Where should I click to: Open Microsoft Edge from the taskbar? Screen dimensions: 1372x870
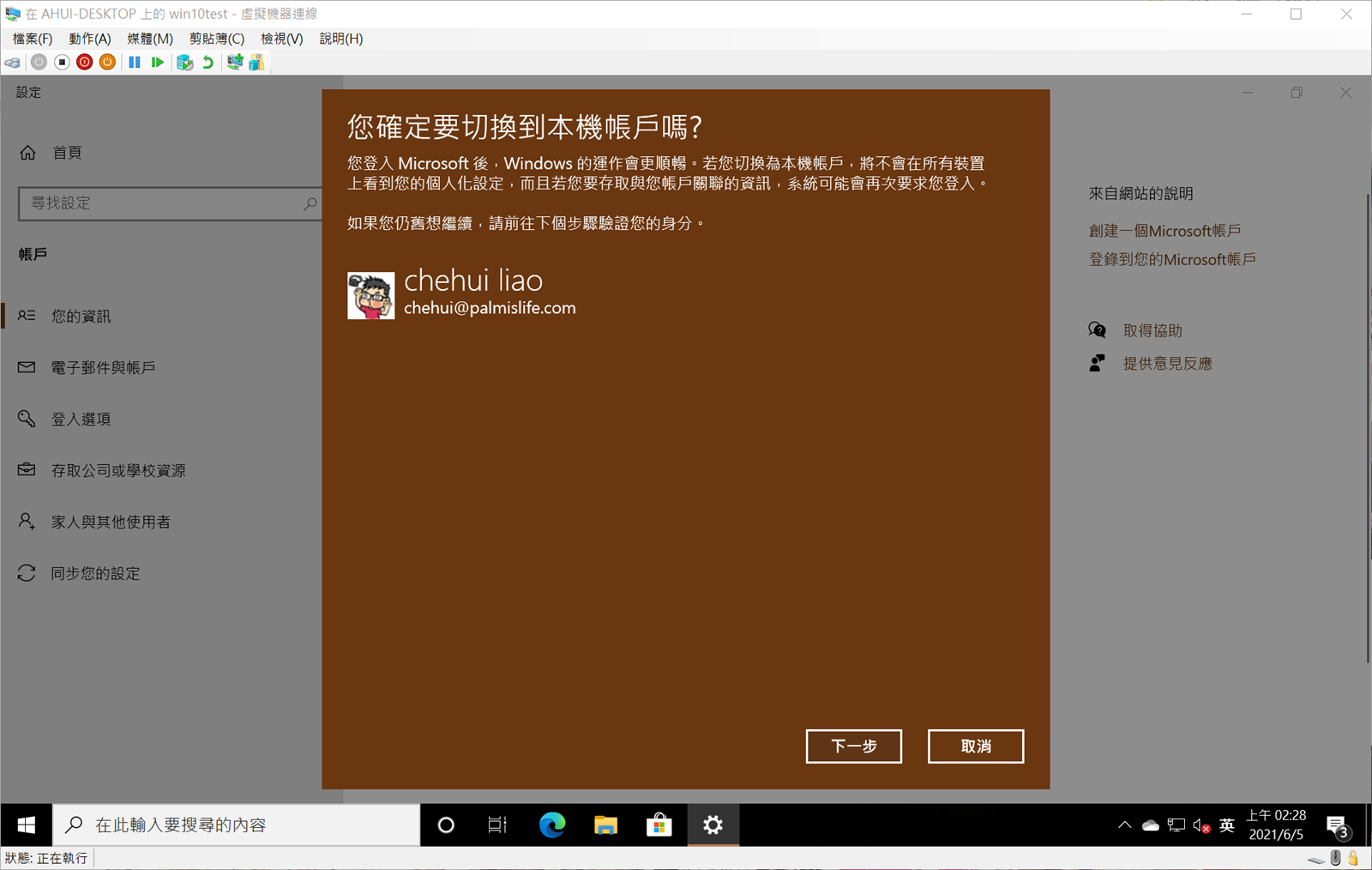coord(552,825)
